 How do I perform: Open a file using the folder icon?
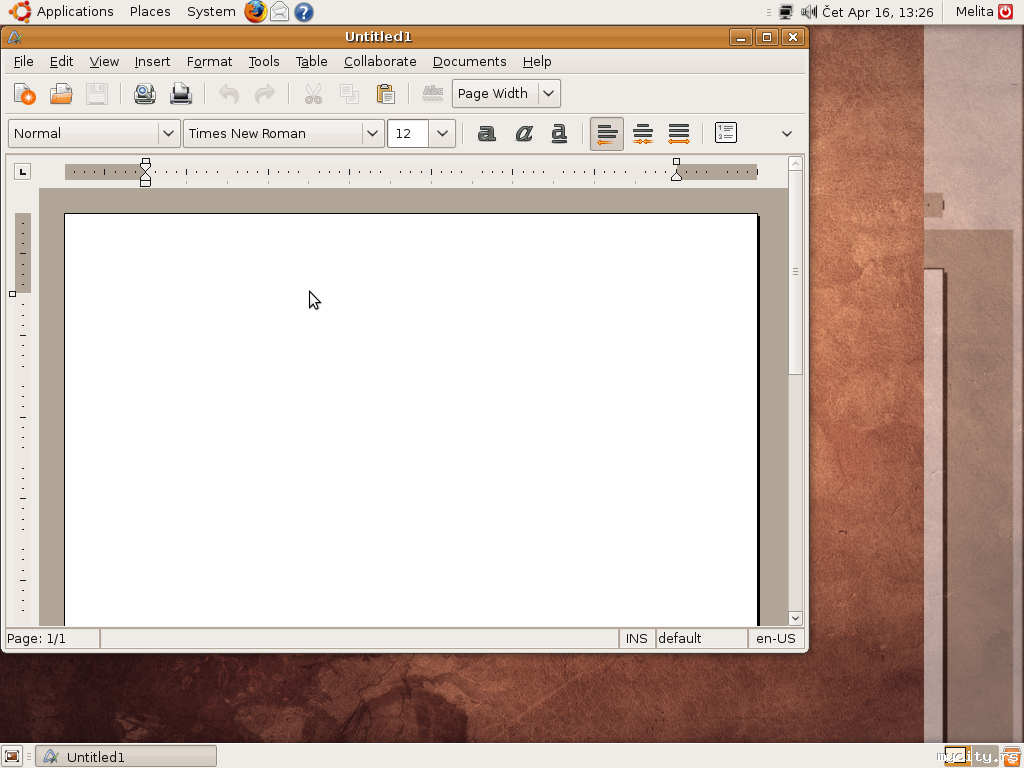(x=61, y=94)
